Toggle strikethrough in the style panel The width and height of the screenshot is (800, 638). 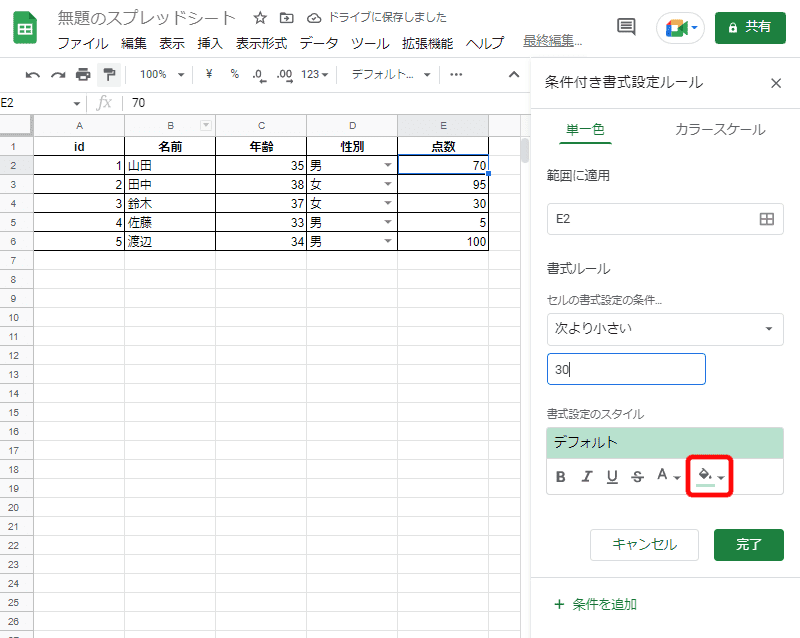click(637, 477)
